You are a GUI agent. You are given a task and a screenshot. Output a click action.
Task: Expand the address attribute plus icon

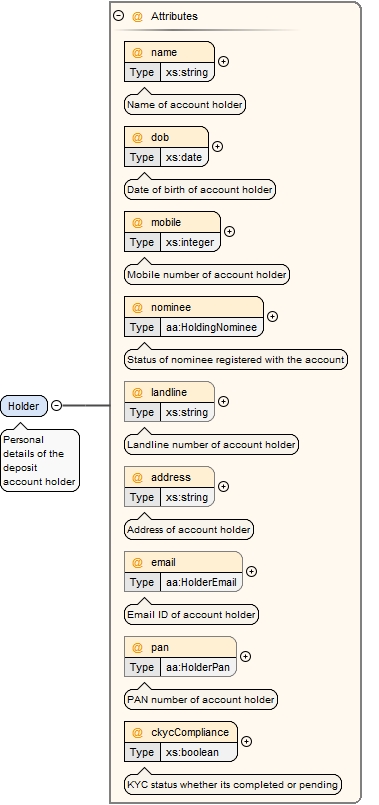[223, 487]
